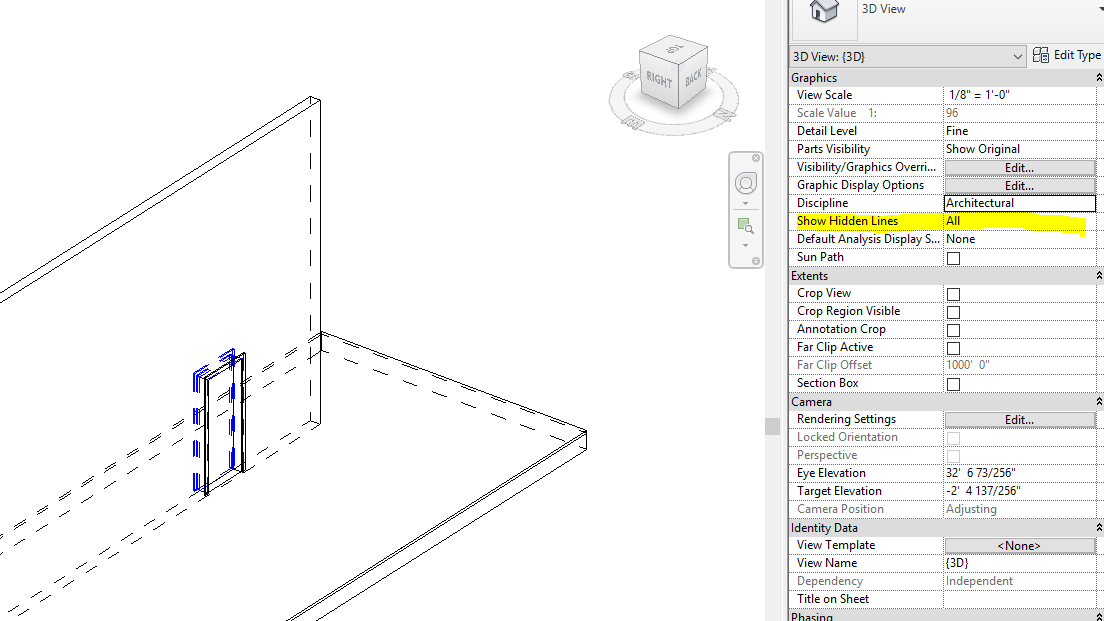Image resolution: width=1104 pixels, height=621 pixels.
Task: Collapse the Graphics section
Action: click(x=1097, y=77)
